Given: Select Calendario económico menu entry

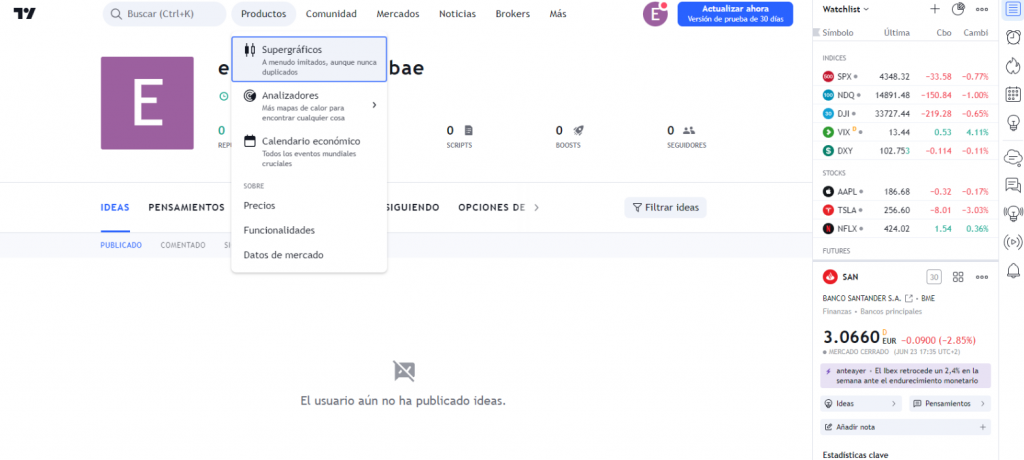Looking at the screenshot, I should pos(309,151).
